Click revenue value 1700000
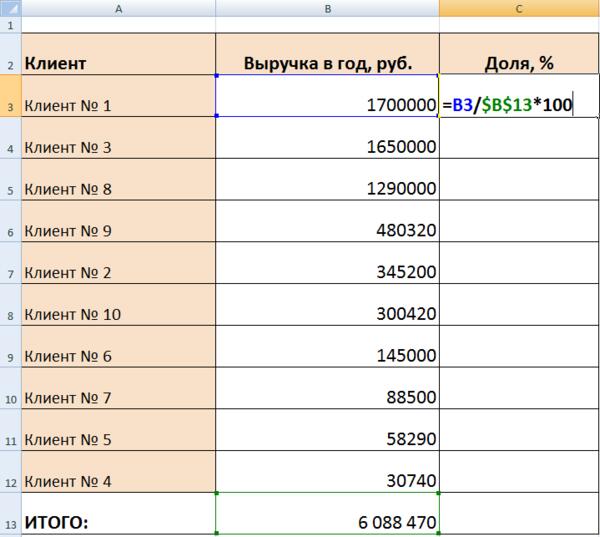The width and height of the screenshot is (600, 537). point(328,96)
